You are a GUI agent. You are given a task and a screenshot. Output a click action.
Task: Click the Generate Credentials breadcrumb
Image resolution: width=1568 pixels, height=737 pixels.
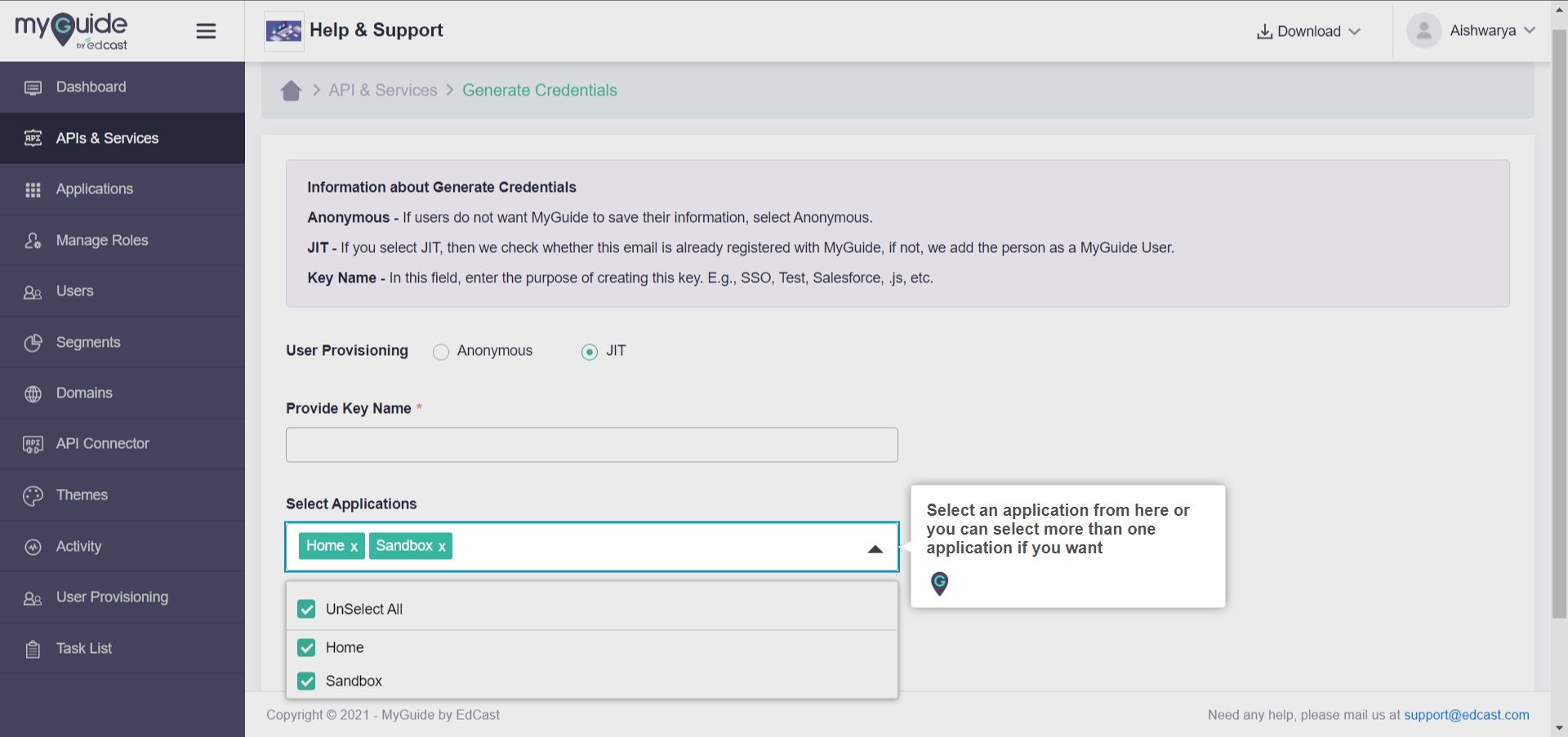pyautogui.click(x=540, y=90)
